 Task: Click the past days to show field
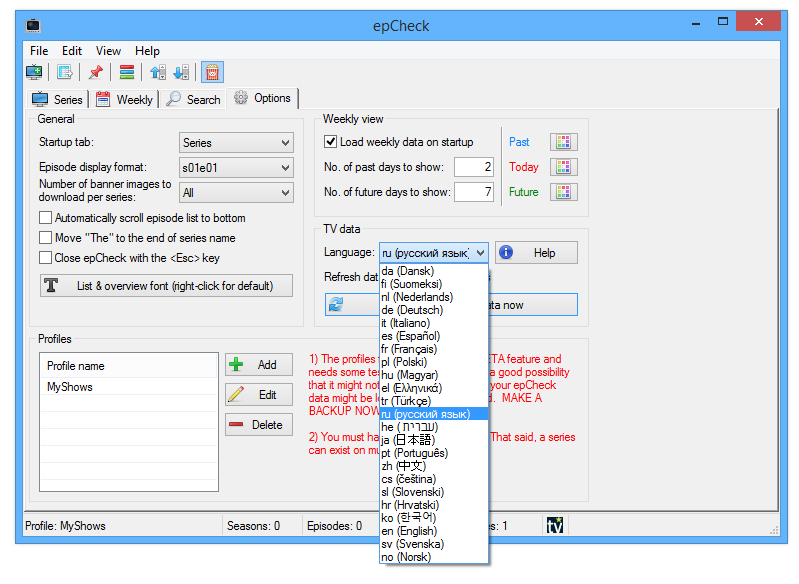point(474,167)
